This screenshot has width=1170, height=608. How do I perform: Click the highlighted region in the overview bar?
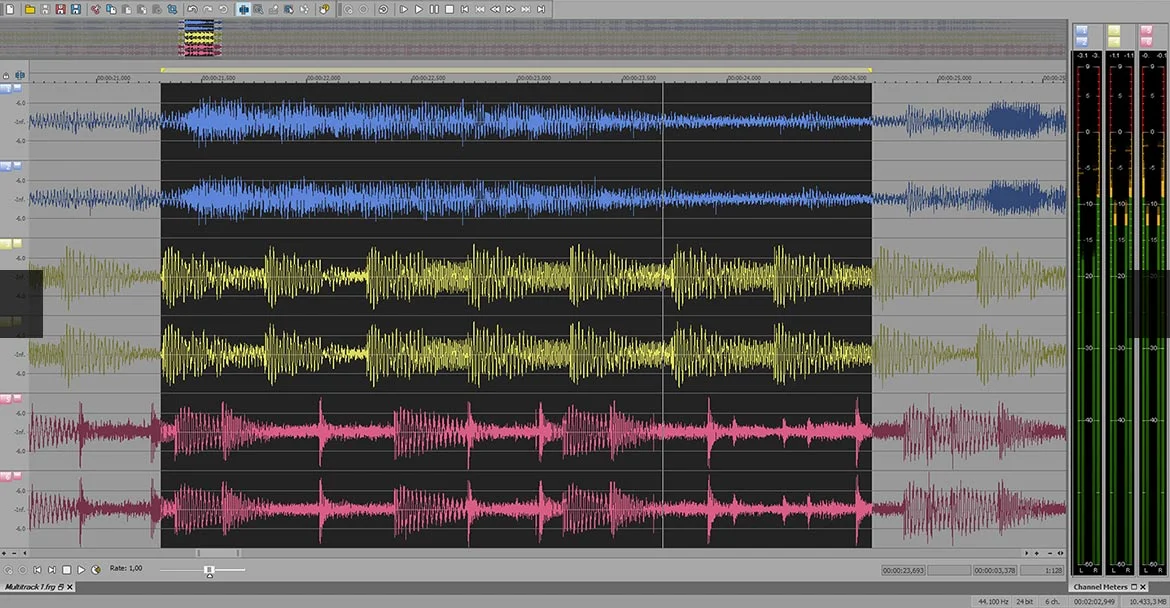click(201, 39)
